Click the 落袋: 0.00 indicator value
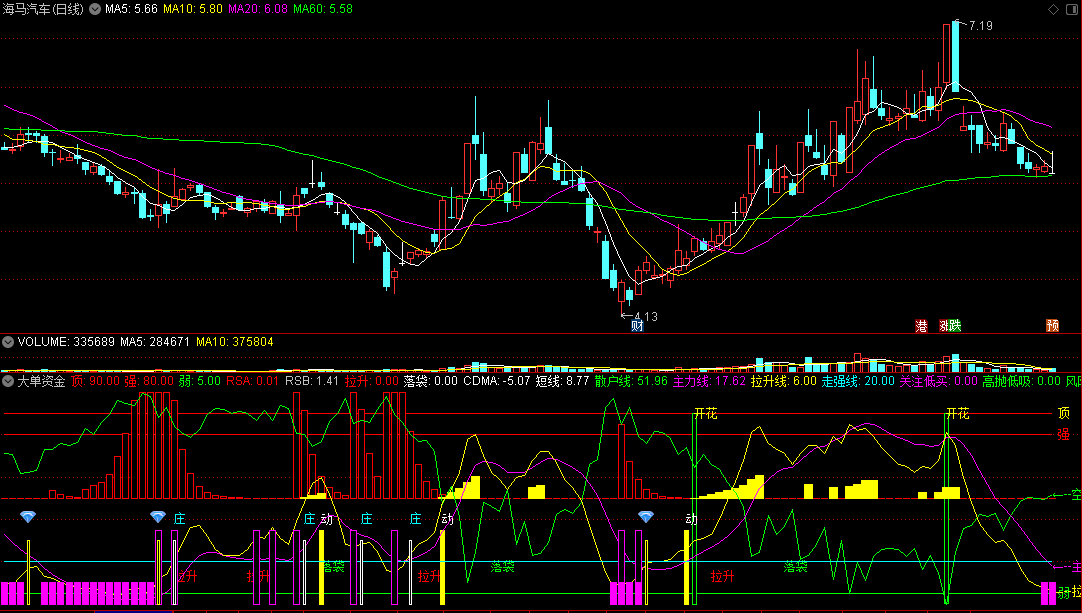The width and height of the screenshot is (1082, 613). [431, 381]
